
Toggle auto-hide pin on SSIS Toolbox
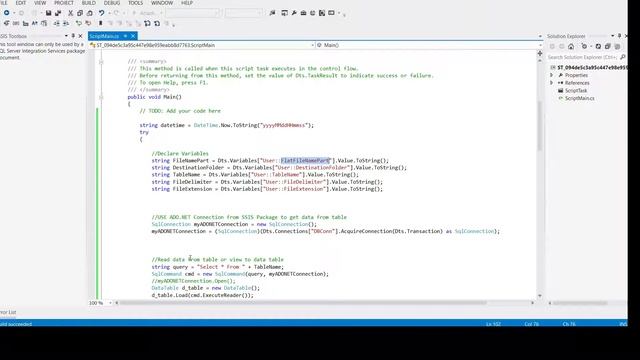[73, 36]
